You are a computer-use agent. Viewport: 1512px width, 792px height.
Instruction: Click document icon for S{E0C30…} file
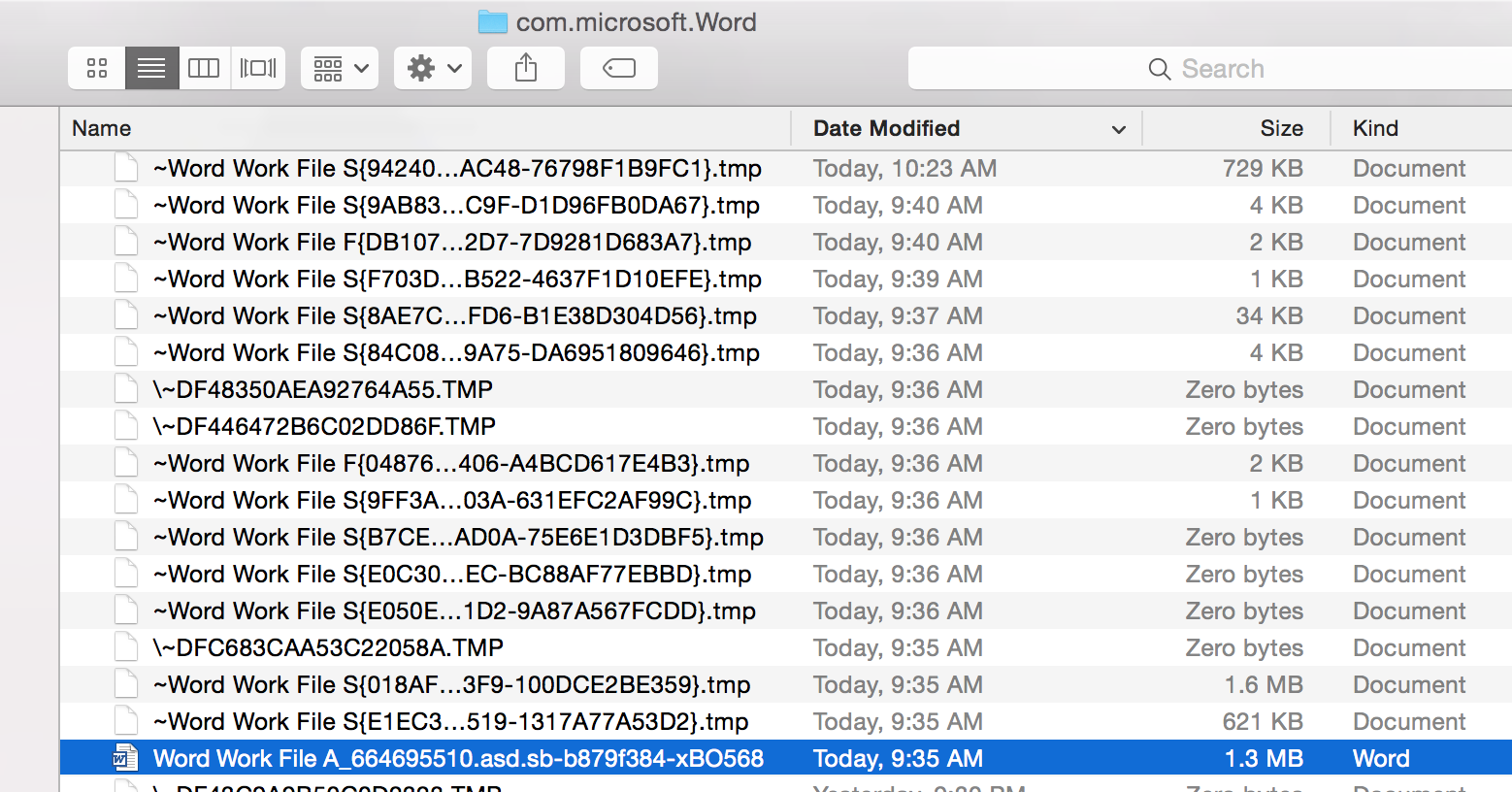(126, 575)
